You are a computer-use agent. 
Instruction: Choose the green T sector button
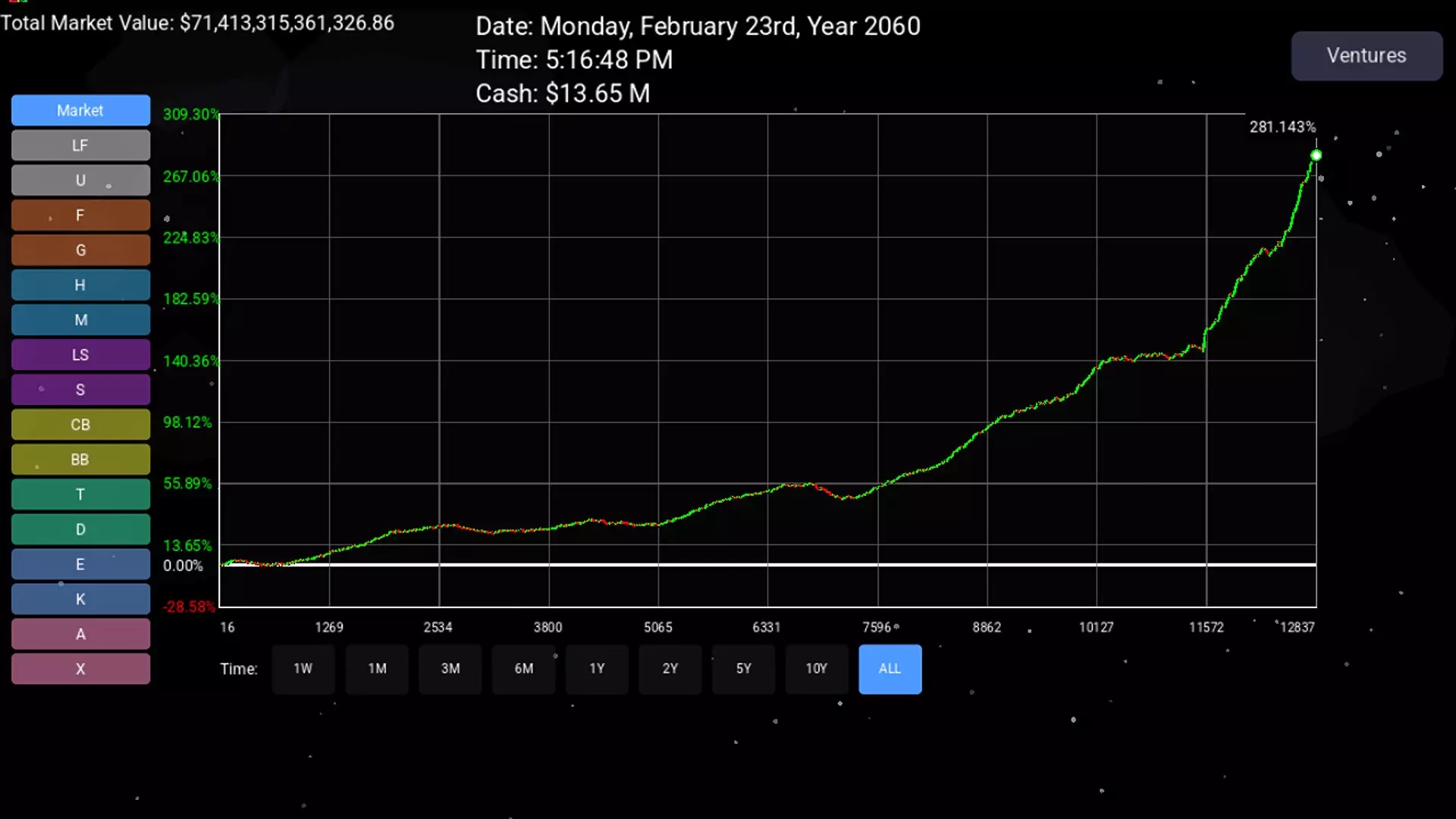pyautogui.click(x=80, y=494)
